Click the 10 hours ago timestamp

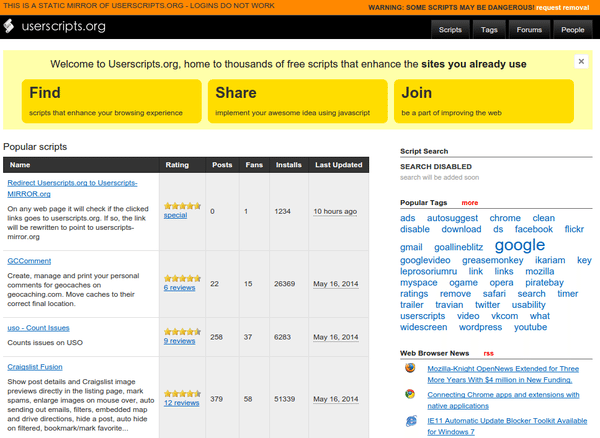coord(335,212)
